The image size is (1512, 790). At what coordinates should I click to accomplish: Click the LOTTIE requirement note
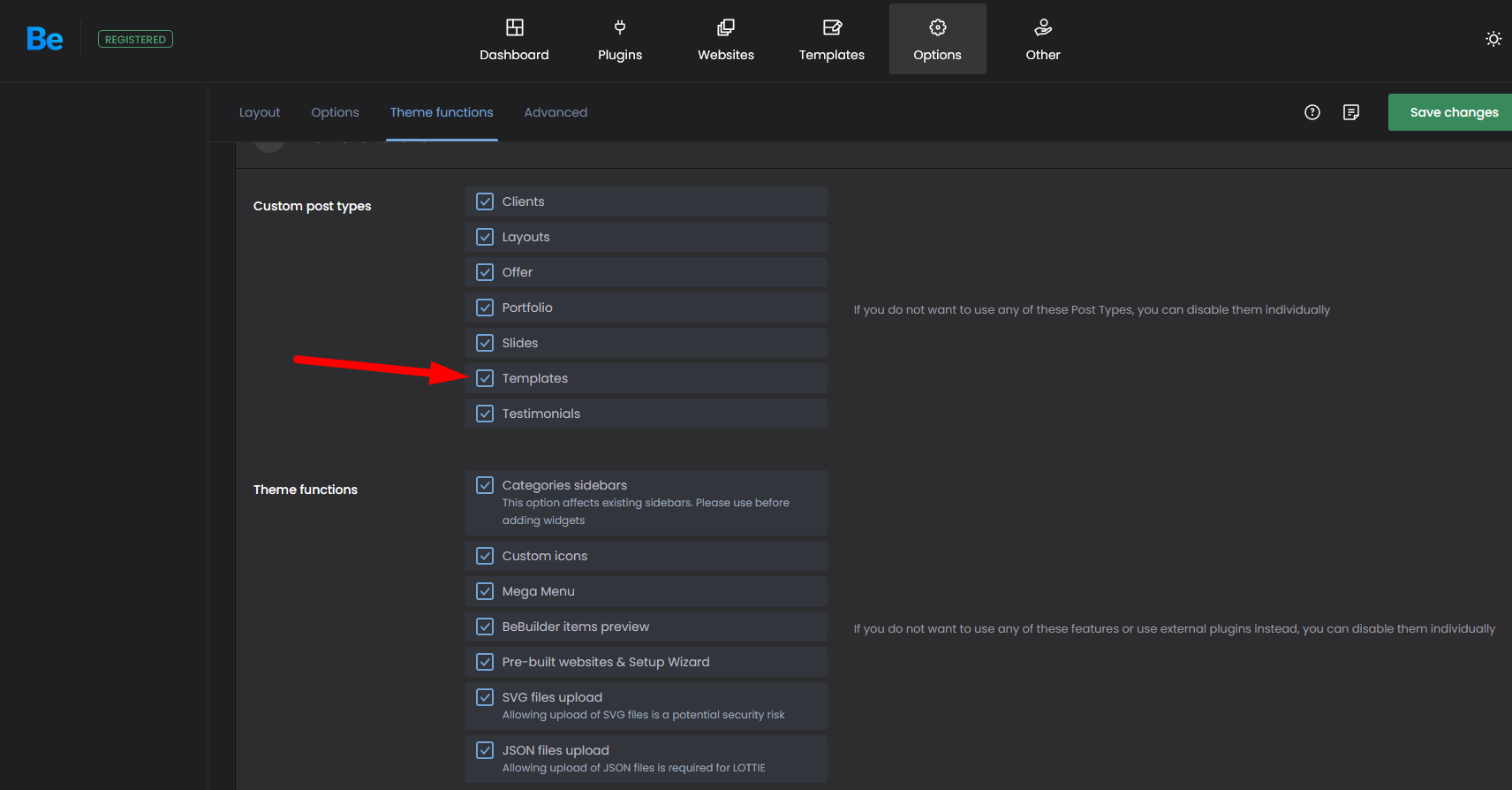(633, 768)
